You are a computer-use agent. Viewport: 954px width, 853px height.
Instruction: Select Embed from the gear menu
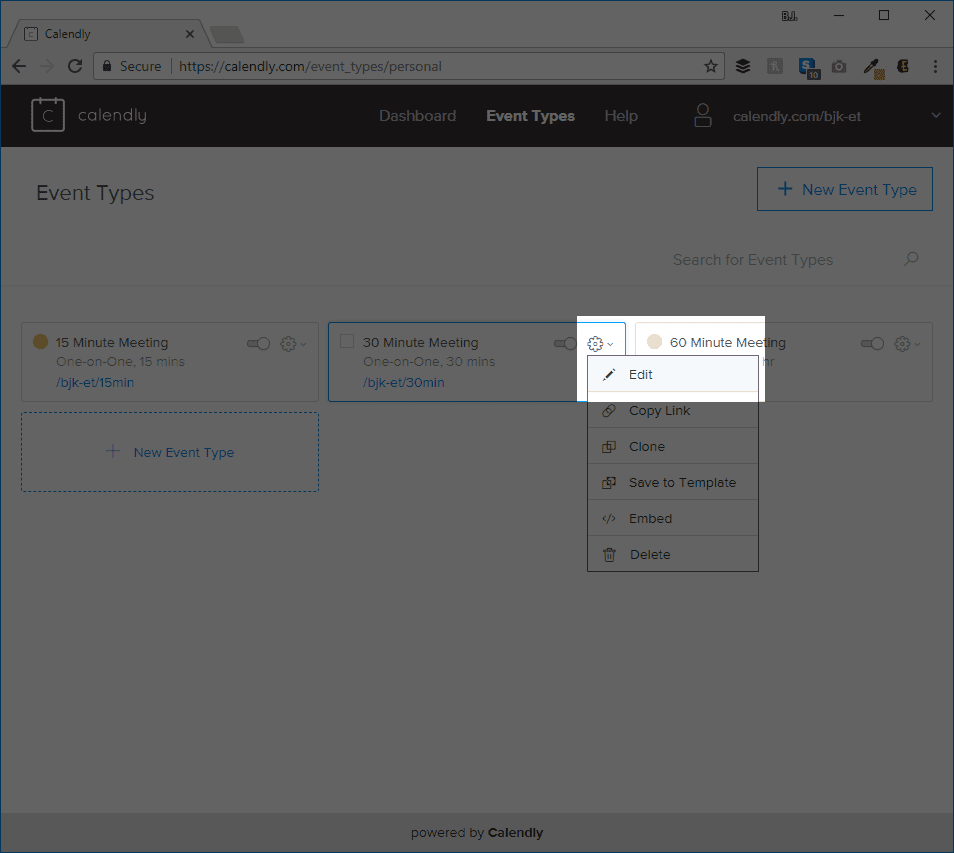tap(673, 518)
